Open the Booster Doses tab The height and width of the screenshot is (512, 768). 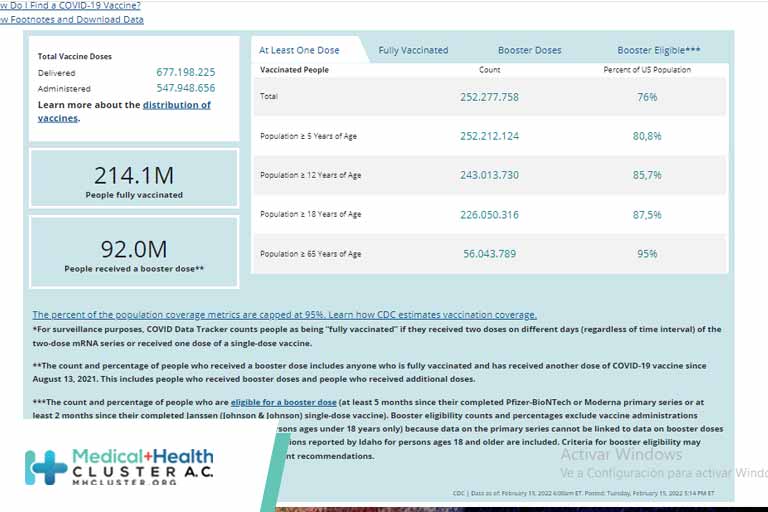tap(529, 50)
